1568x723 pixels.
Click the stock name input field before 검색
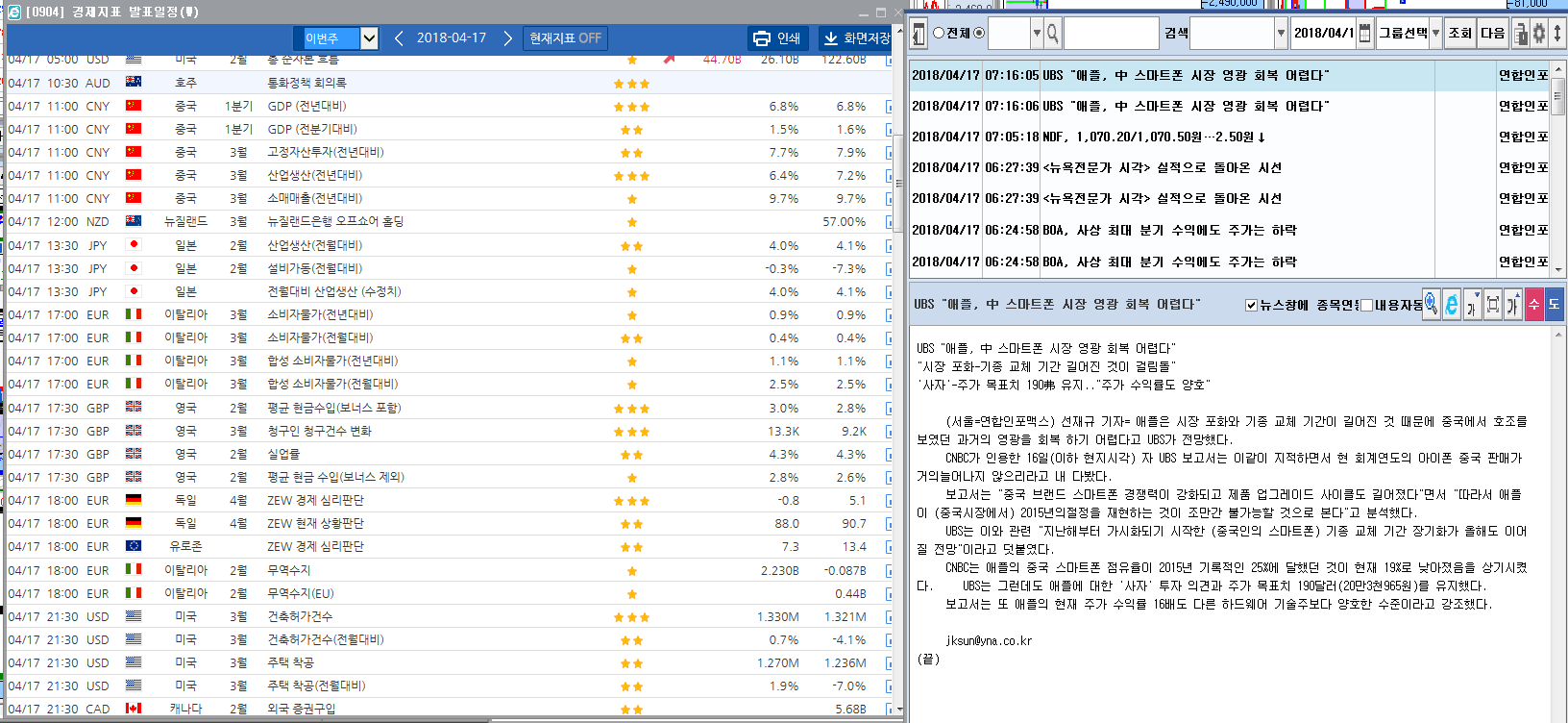tap(1112, 34)
